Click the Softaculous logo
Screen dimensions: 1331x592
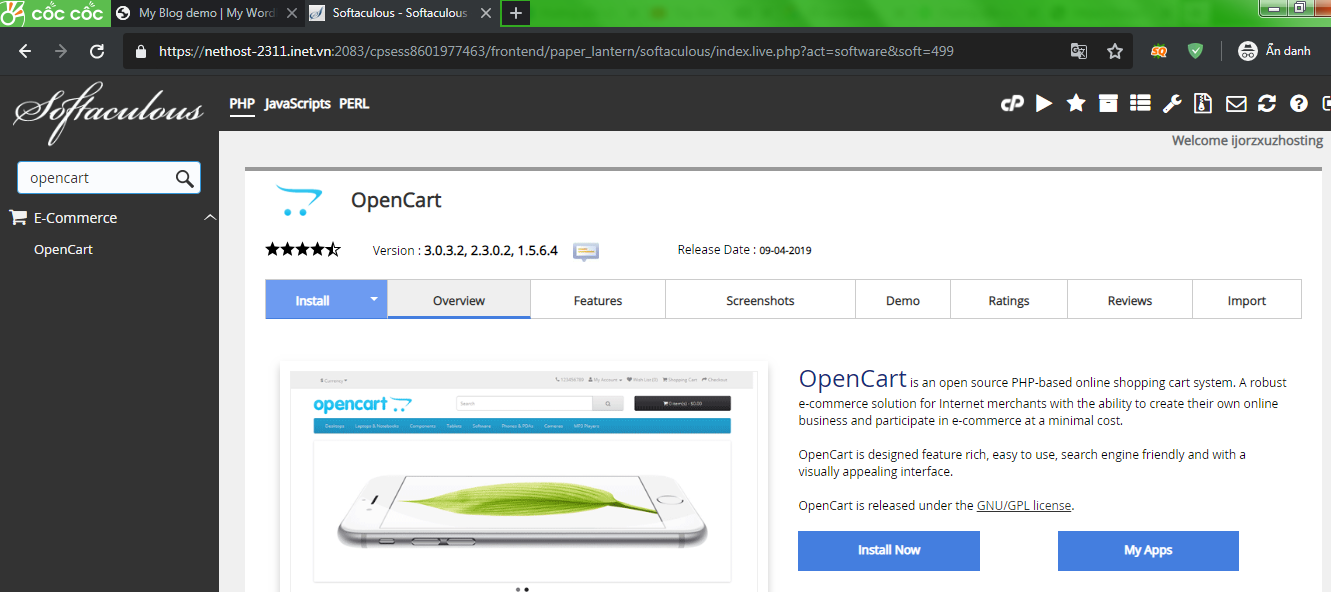point(108,112)
